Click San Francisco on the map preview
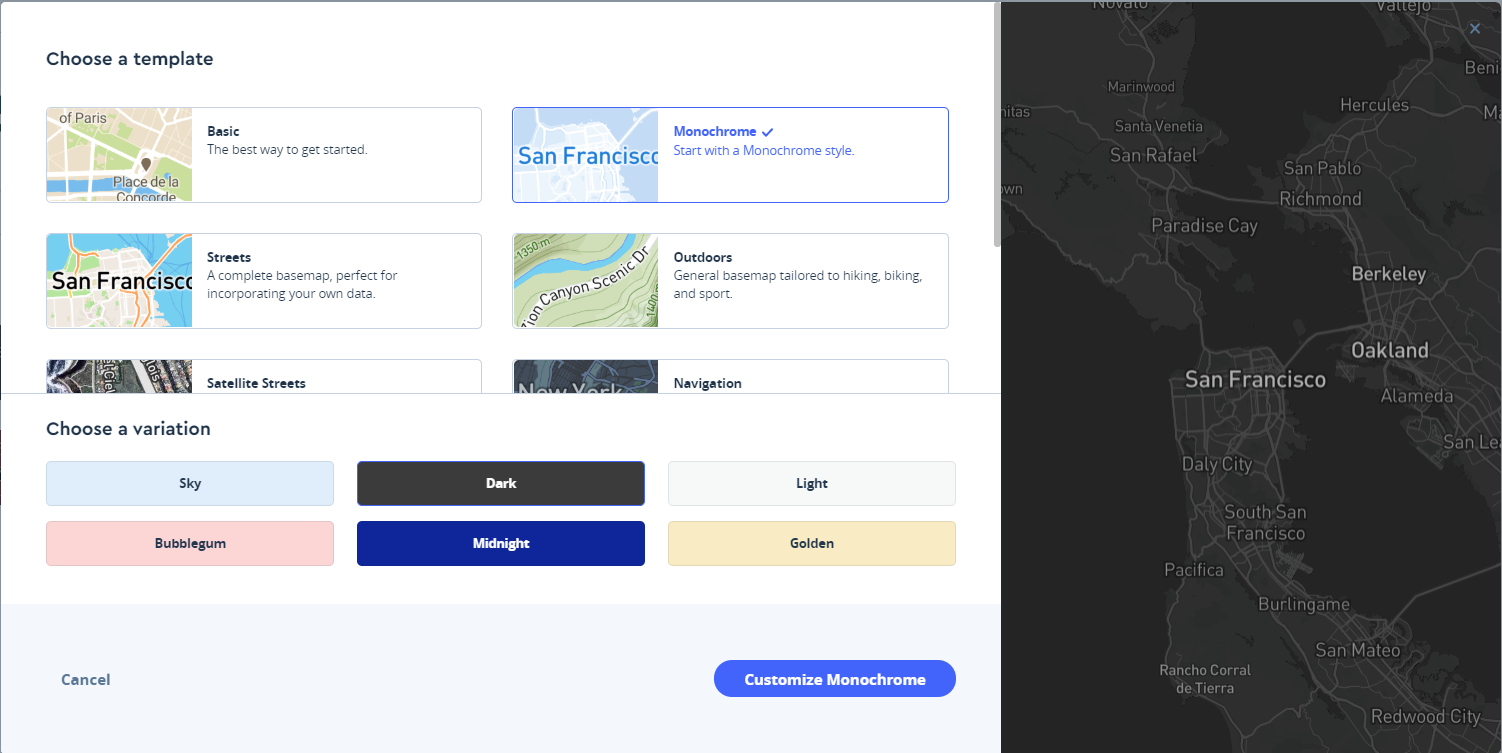This screenshot has width=1502, height=753. (1254, 380)
